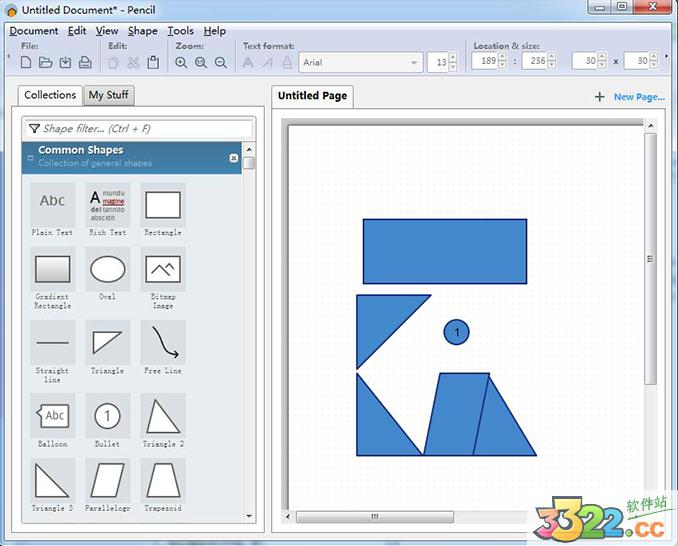Click the Zoom In magnifier icon
This screenshot has width=678, height=546.
click(x=181, y=63)
